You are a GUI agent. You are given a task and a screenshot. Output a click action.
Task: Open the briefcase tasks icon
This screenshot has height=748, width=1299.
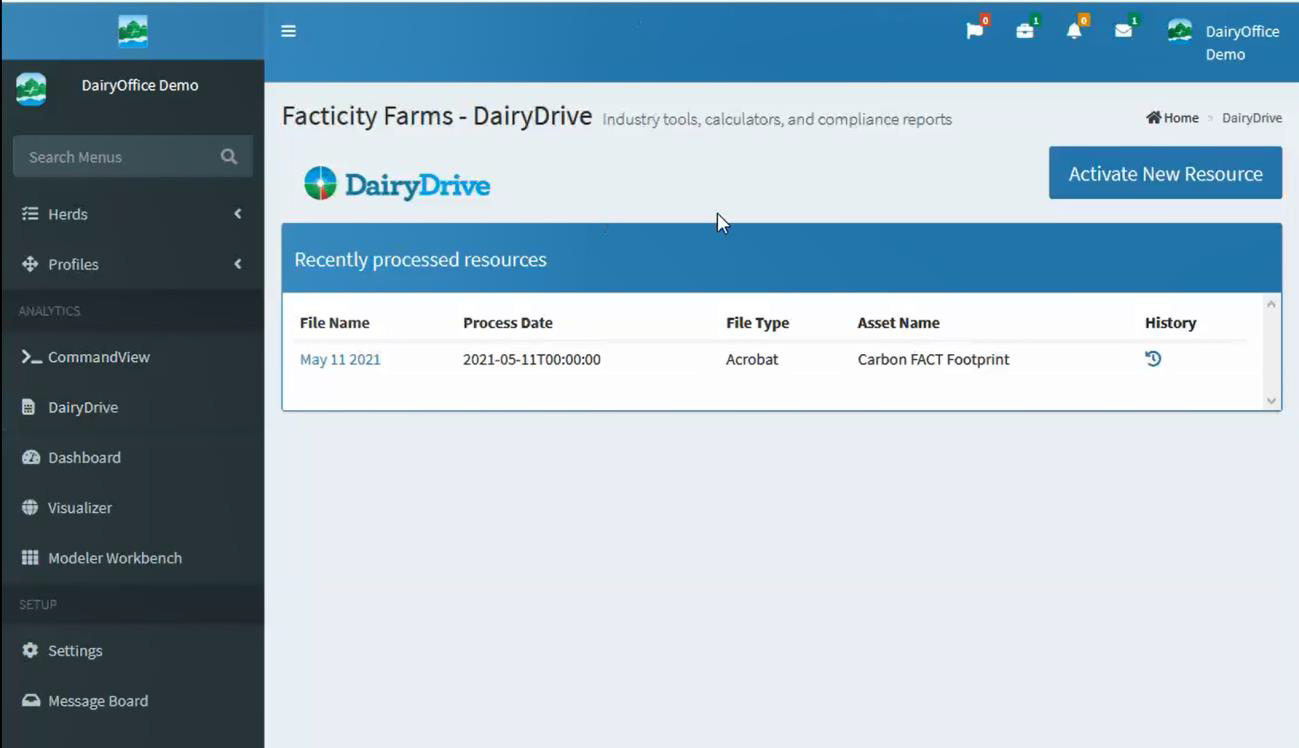(x=1024, y=31)
